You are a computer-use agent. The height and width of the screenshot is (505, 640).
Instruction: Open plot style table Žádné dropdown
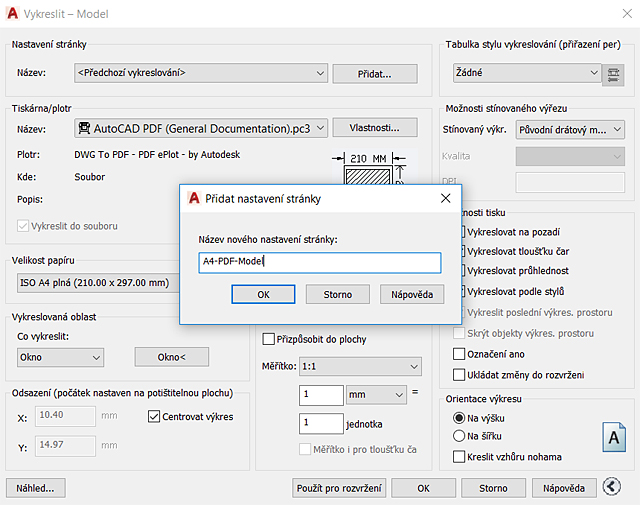(527, 73)
